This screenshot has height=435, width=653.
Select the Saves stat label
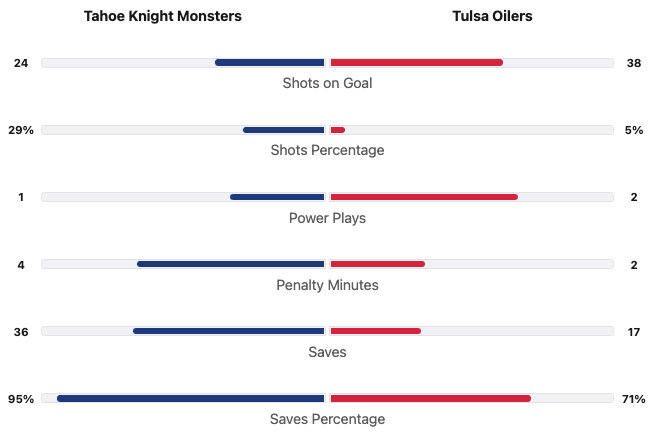click(327, 352)
